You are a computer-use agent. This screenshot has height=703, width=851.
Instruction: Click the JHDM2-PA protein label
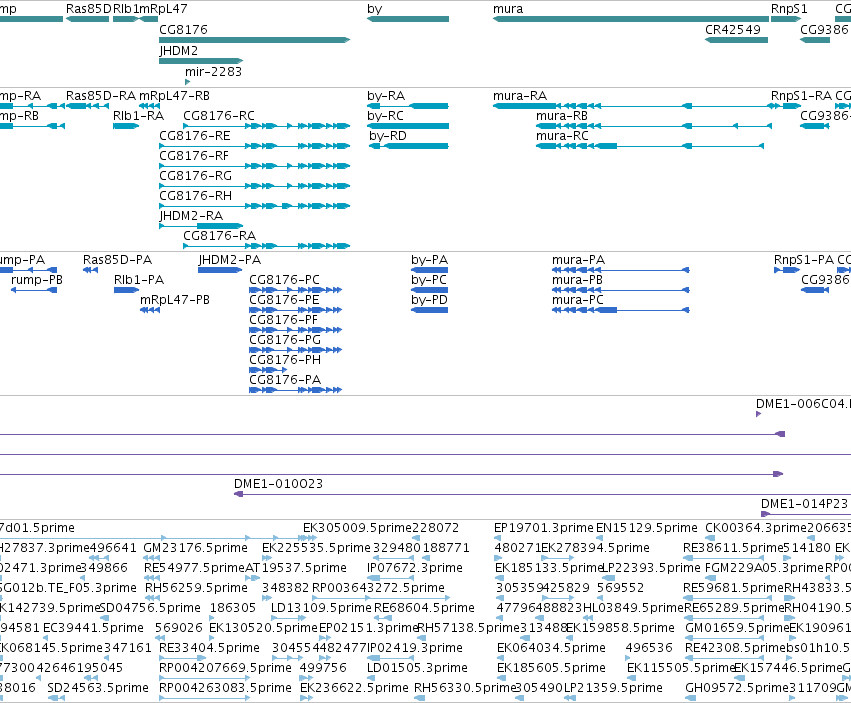230,259
